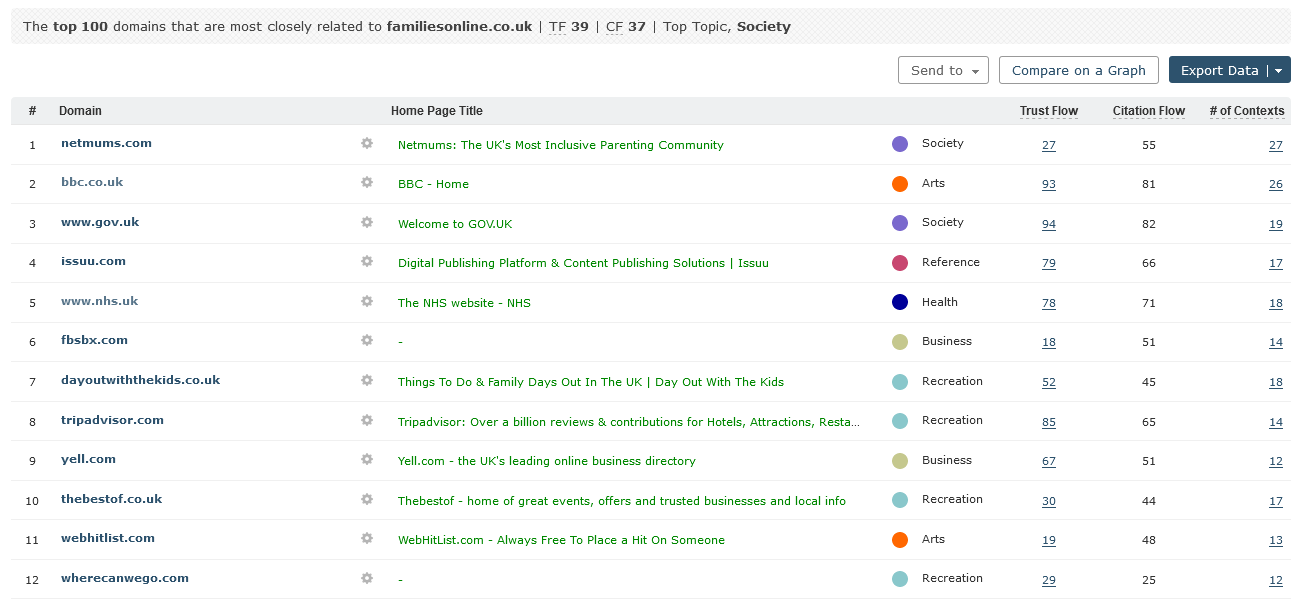Open The NHS website title link

[464, 303]
